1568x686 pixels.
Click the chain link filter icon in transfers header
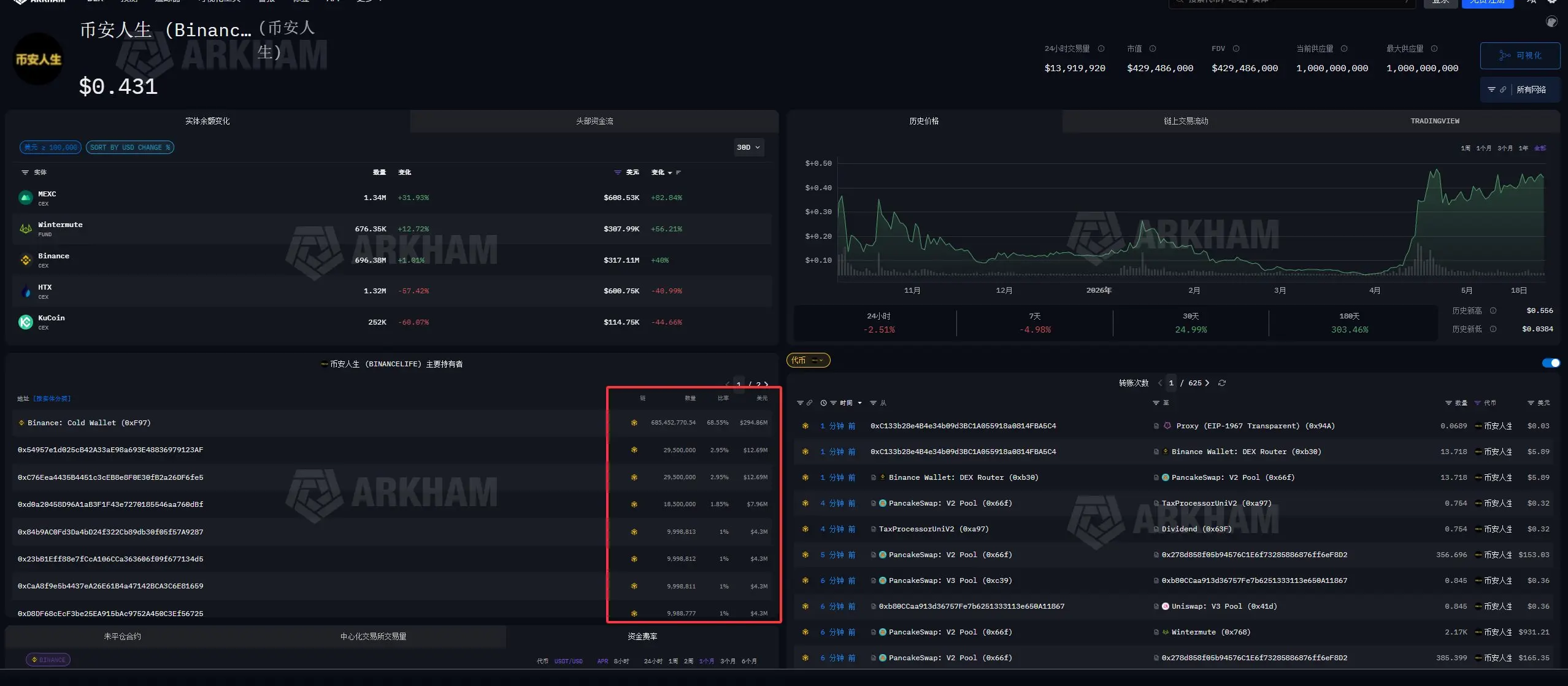point(810,403)
